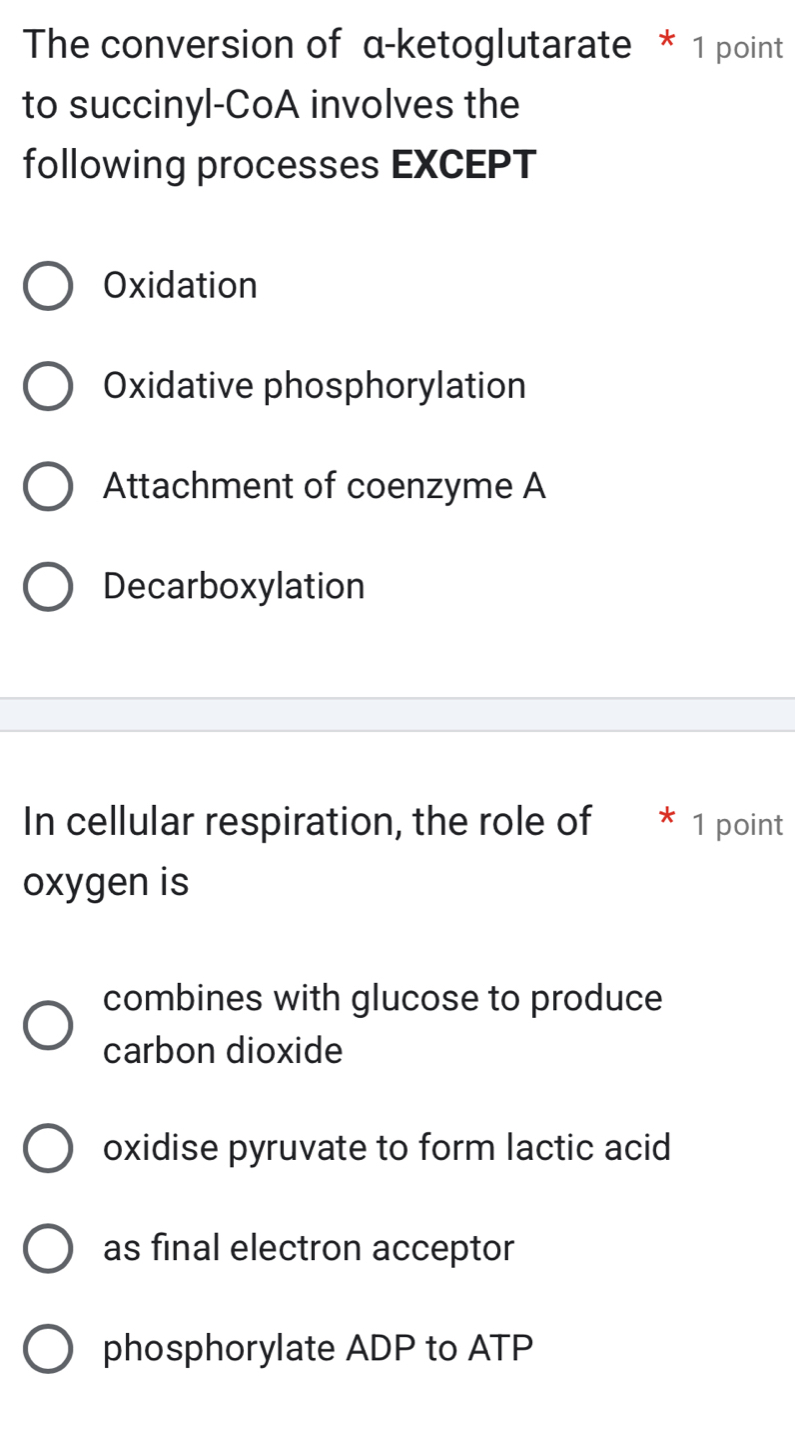Click the 'as final electron acceptor' label text

(309, 1247)
